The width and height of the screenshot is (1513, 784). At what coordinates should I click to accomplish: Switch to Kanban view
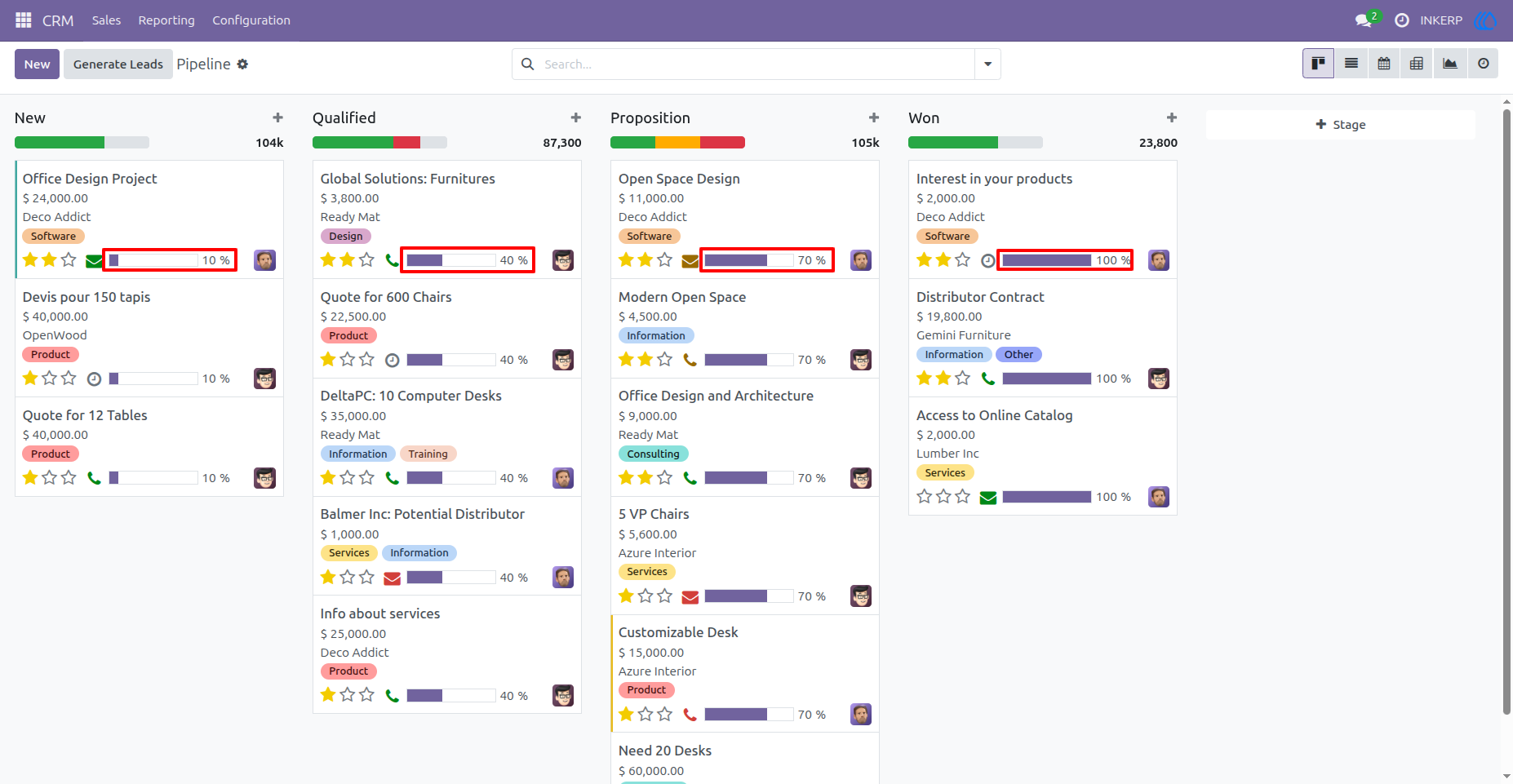point(1318,64)
